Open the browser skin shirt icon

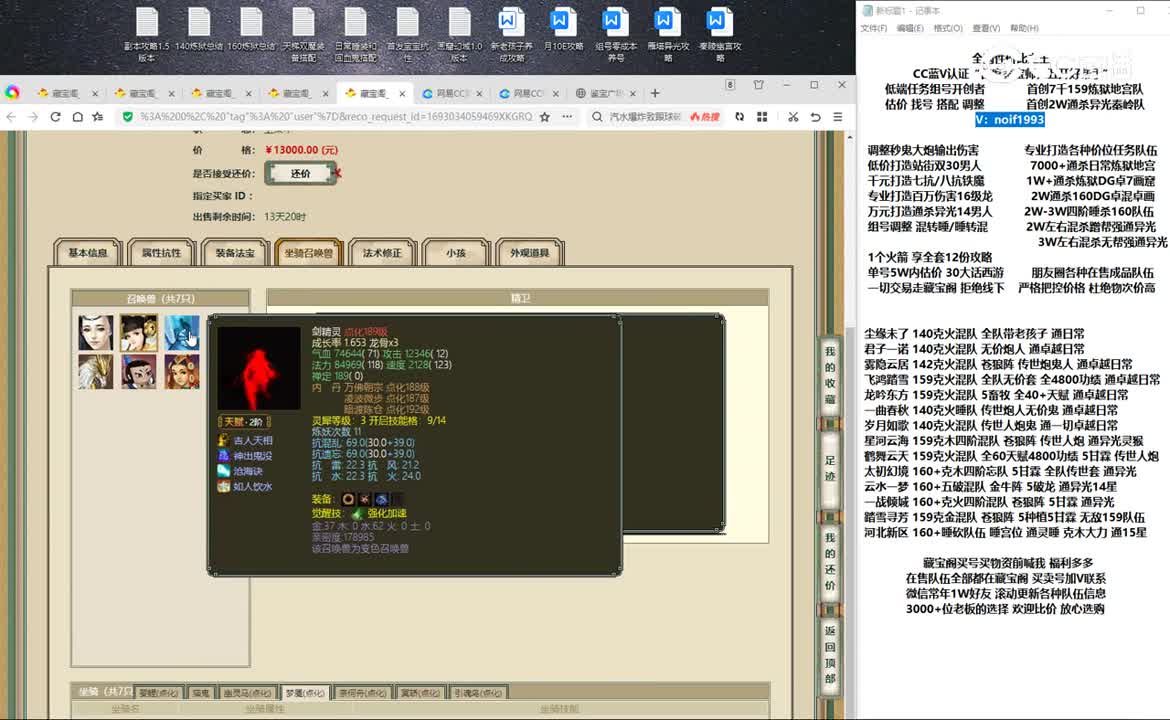coord(759,85)
